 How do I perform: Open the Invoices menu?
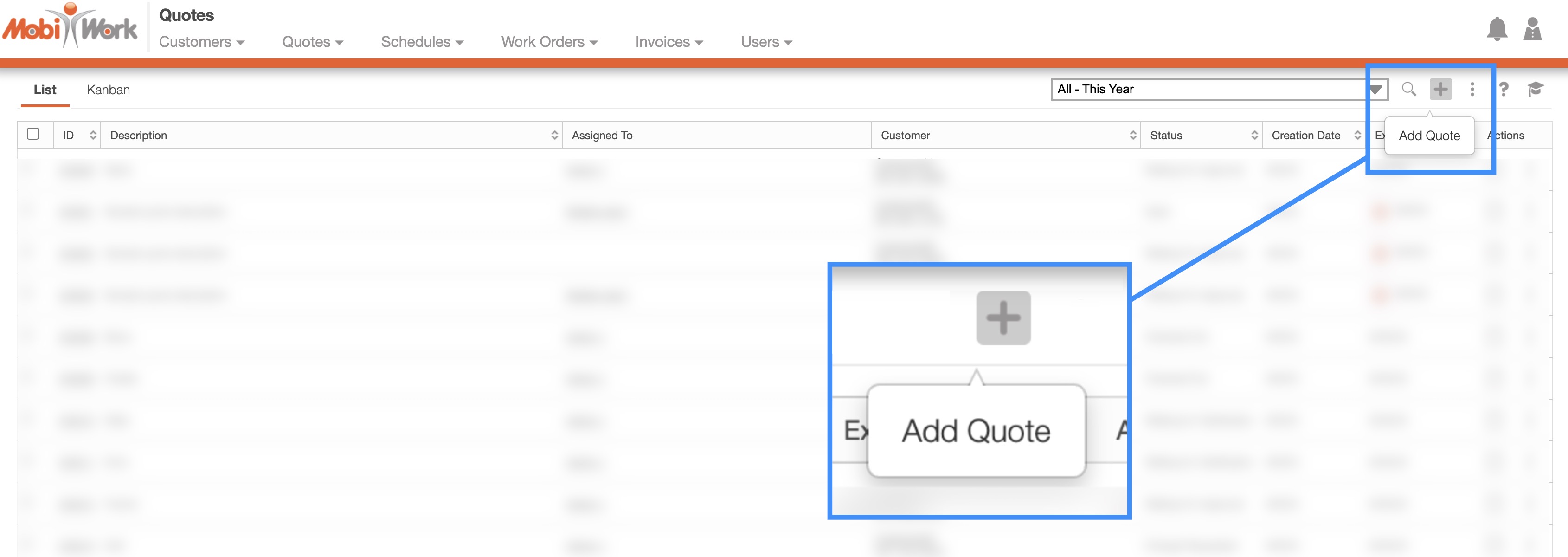669,42
